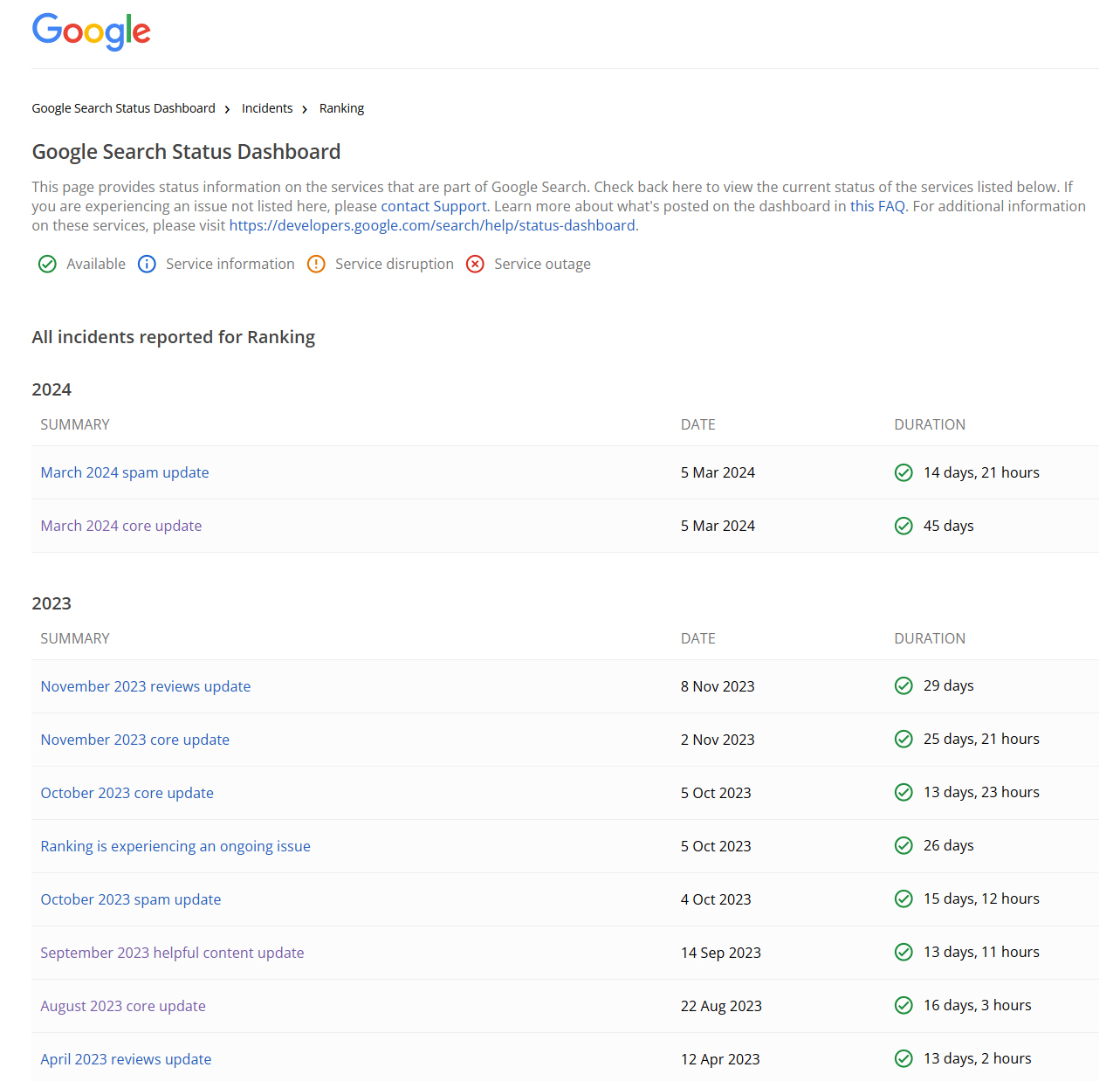This screenshot has width=1120, height=1081.
Task: Open Ranking is experiencing an ongoing issue
Action: (175, 846)
